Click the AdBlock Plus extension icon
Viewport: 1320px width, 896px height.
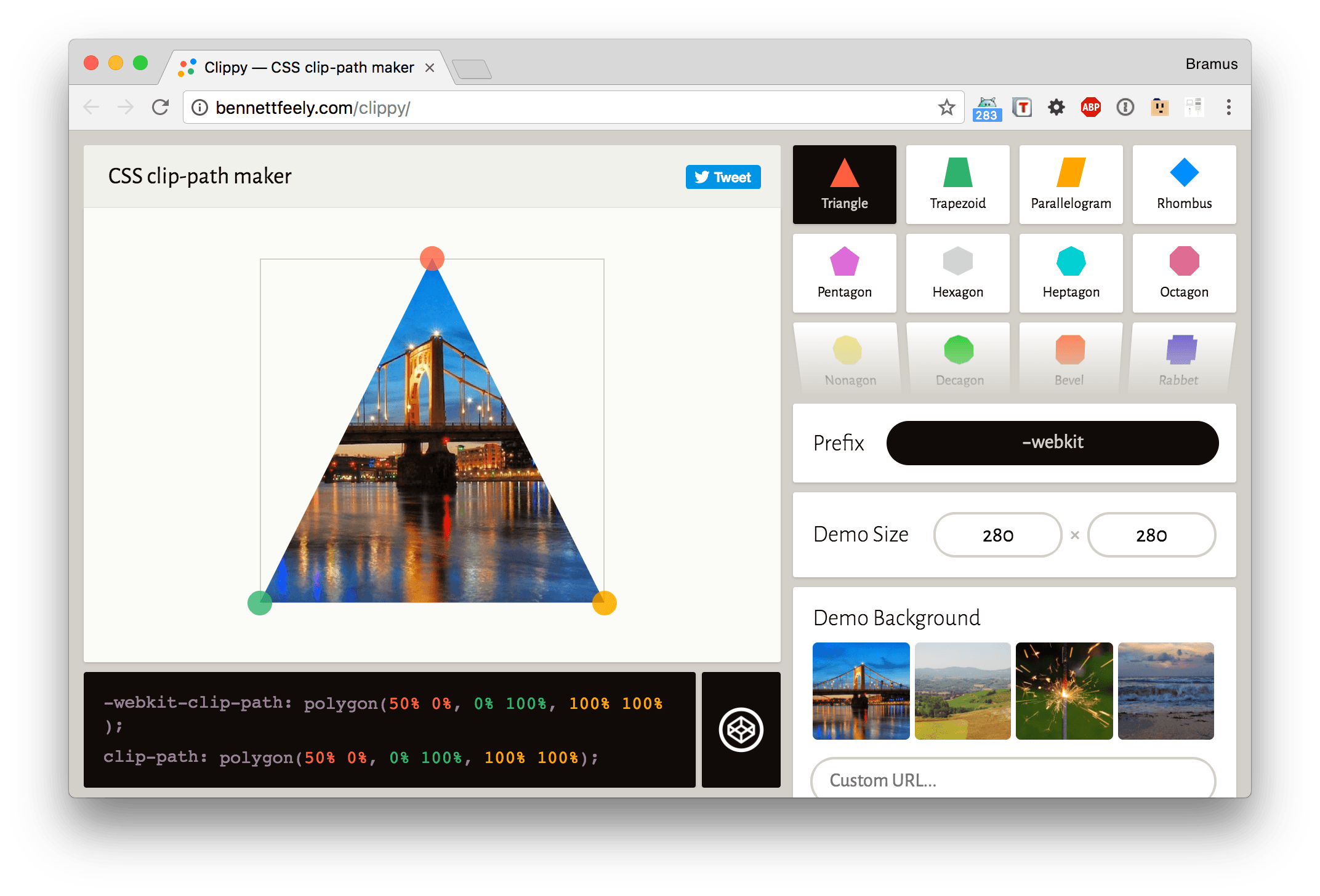click(1090, 108)
